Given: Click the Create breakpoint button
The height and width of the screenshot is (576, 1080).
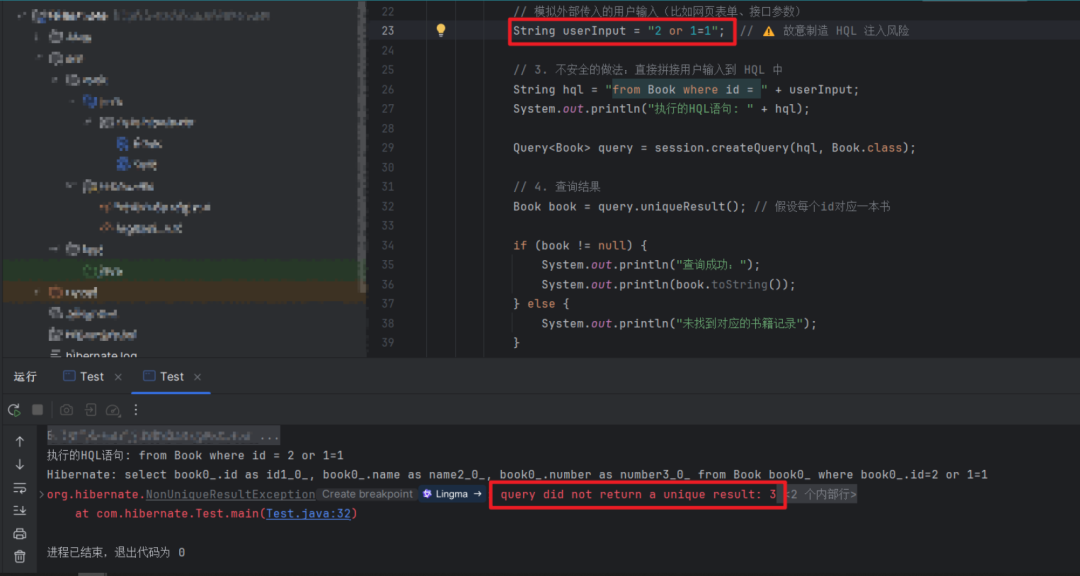Looking at the screenshot, I should point(367,494).
